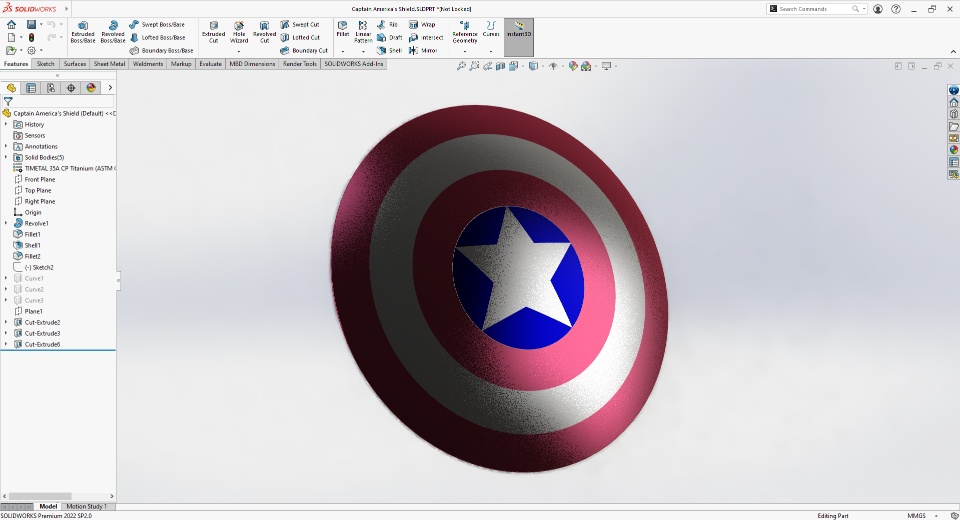960x520 pixels.
Task: Expand the Cut-Extrude2 feature node
Action: 6,322
